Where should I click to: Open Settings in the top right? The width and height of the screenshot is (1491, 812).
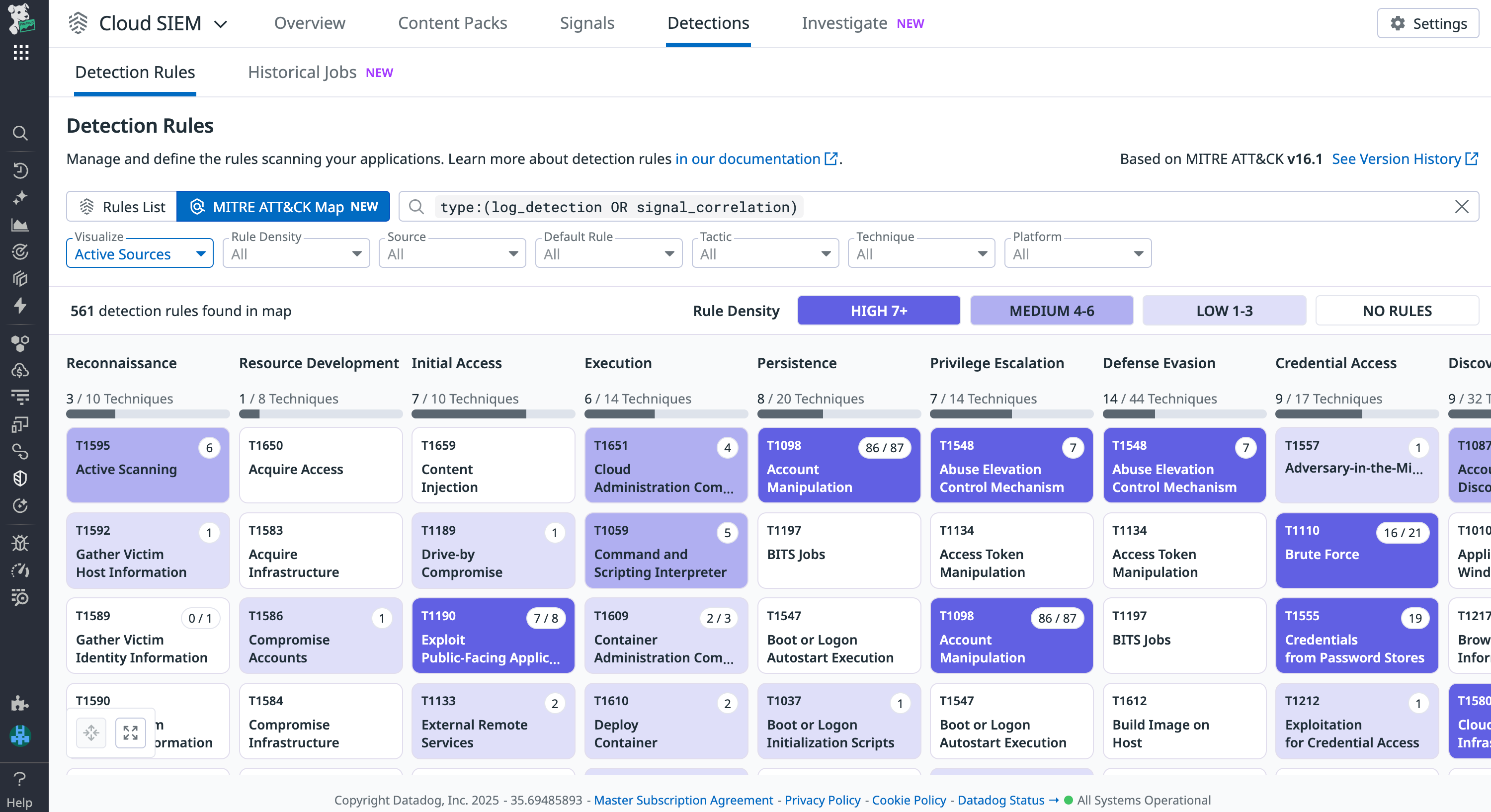tap(1427, 24)
